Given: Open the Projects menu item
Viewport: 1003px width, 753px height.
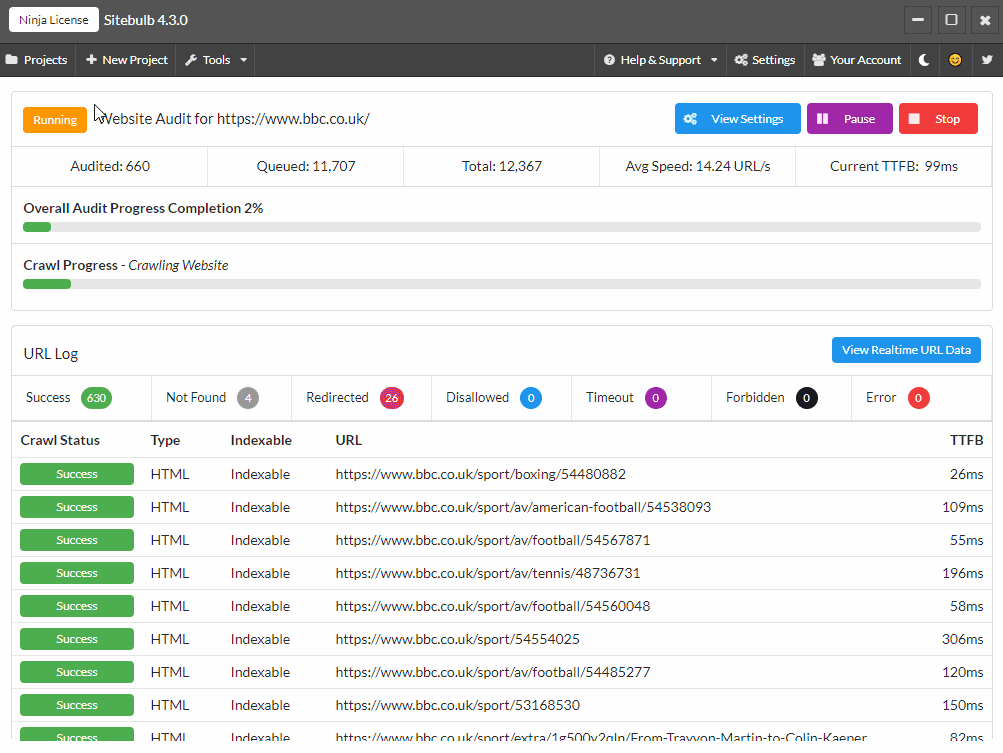Looking at the screenshot, I should (x=38, y=60).
